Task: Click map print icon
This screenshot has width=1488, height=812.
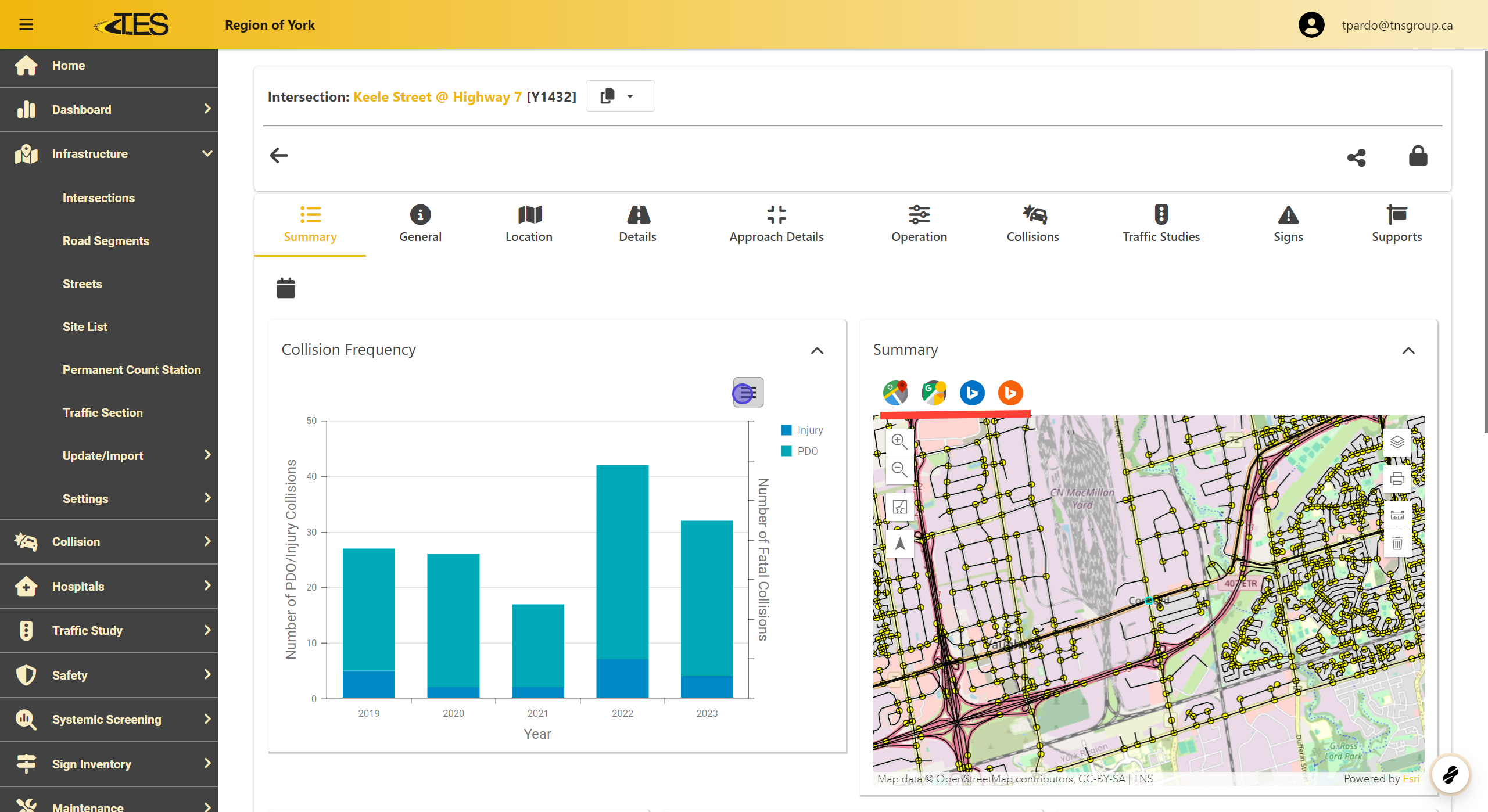Action: pyautogui.click(x=1397, y=479)
